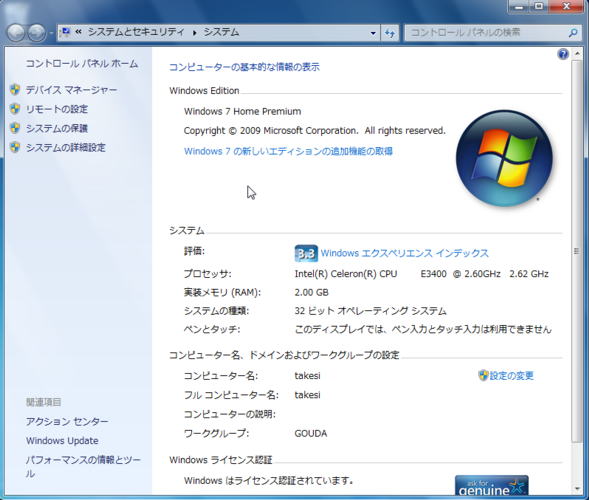Click the Windows はライセンス認証されています text
589x500 pixels.
(x=268, y=480)
